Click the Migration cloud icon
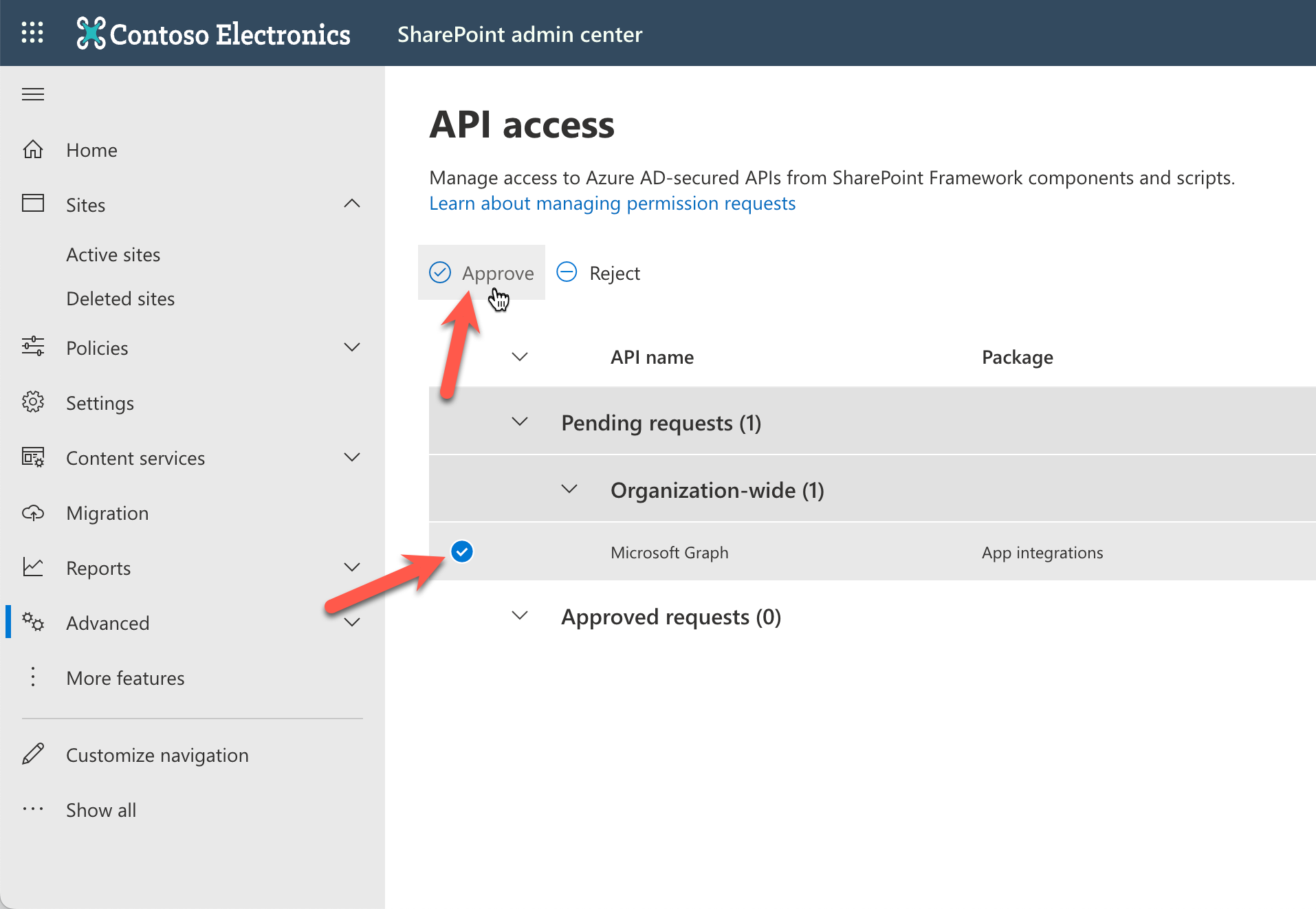The image size is (1316, 909). point(33,513)
